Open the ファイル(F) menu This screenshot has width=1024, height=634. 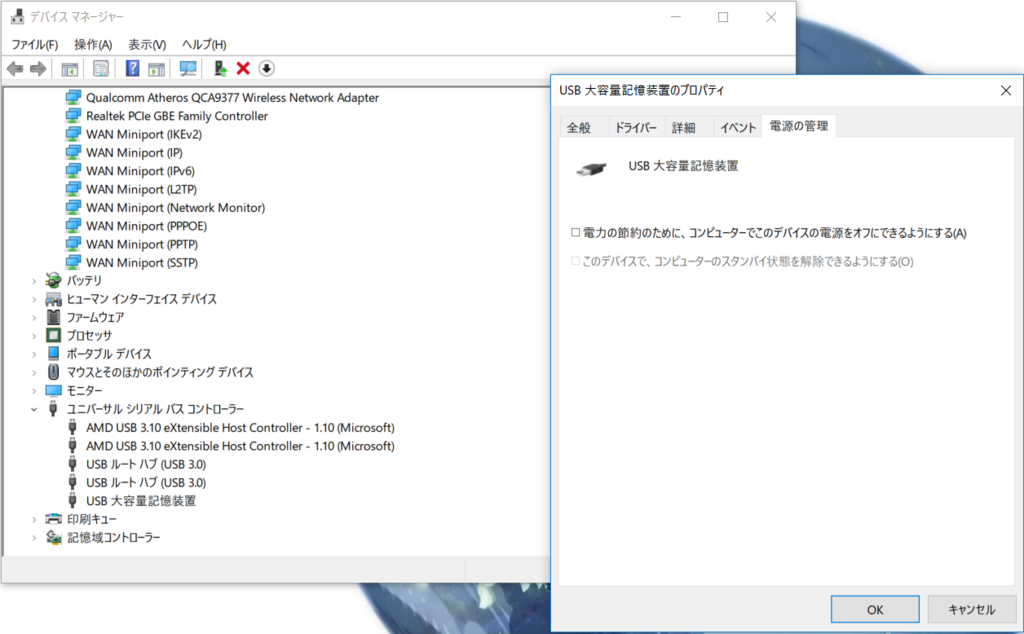pyautogui.click(x=35, y=44)
